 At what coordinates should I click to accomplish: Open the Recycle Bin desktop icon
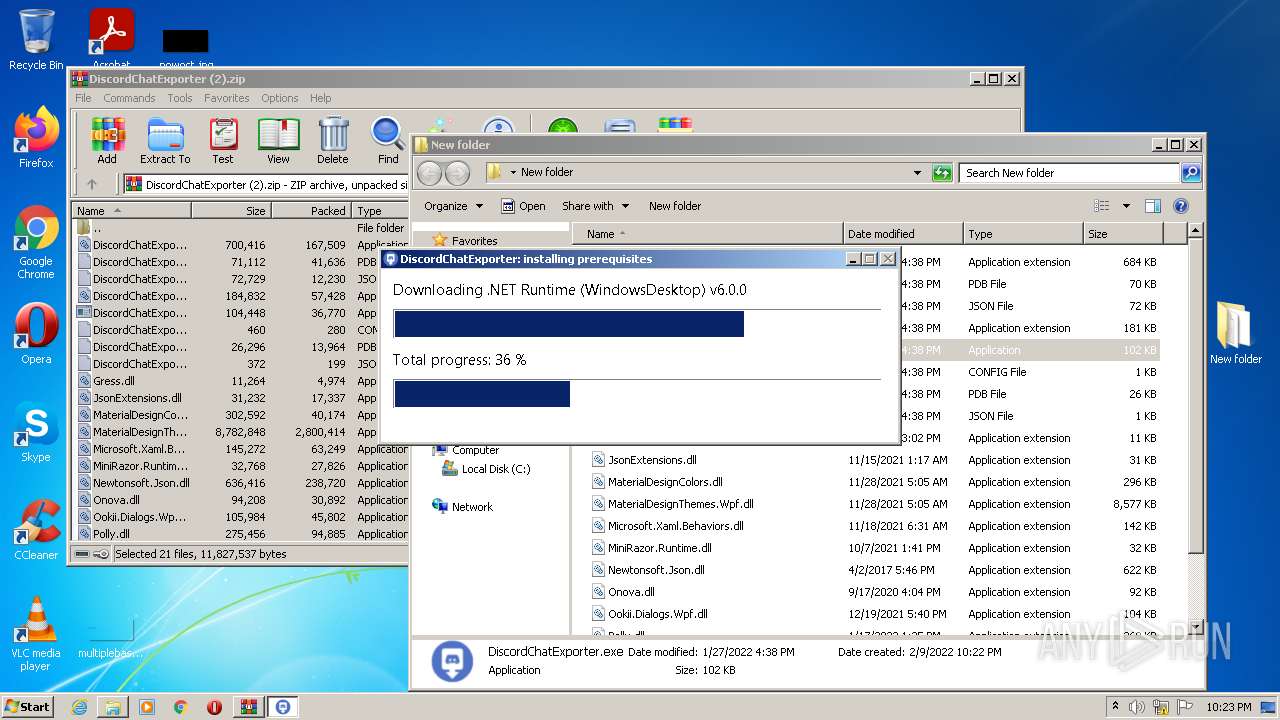tap(36, 40)
